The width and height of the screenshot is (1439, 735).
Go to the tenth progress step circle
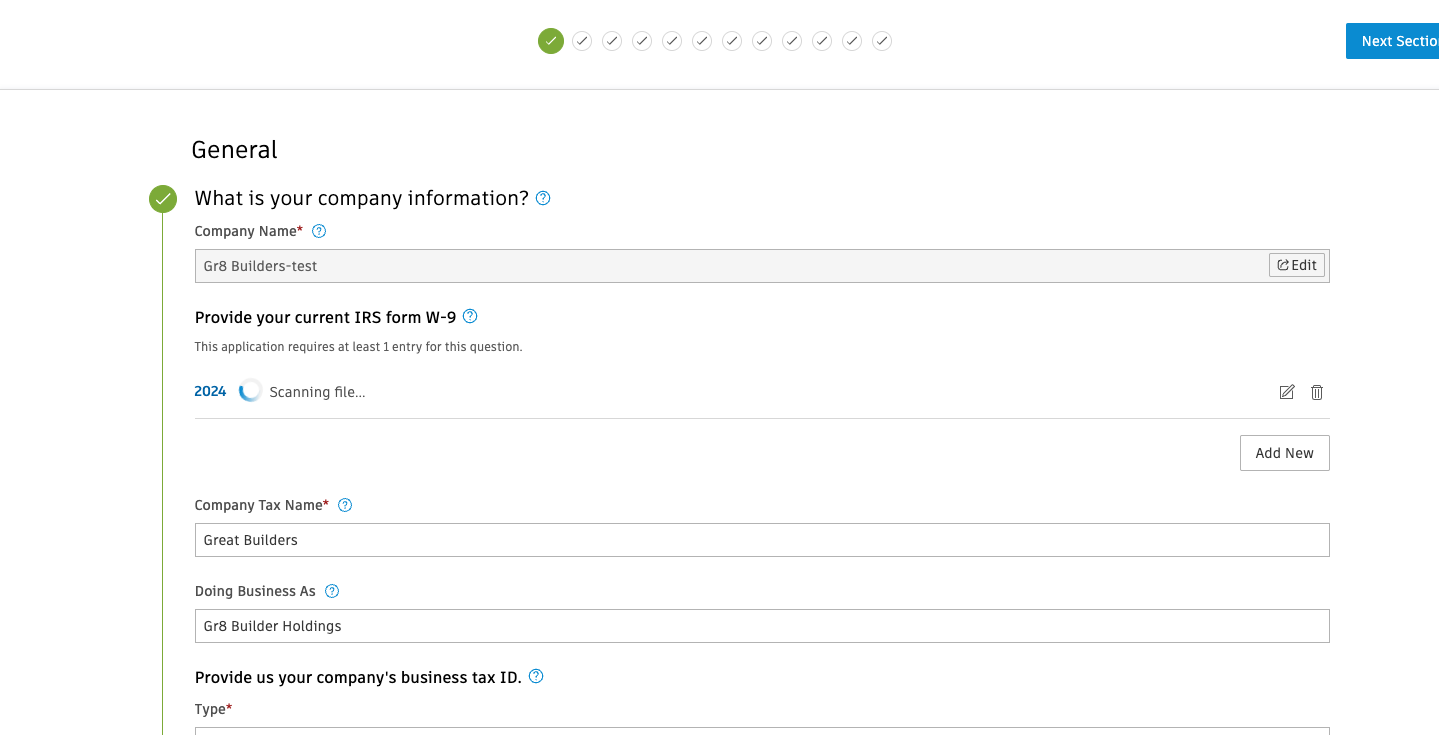tap(822, 41)
